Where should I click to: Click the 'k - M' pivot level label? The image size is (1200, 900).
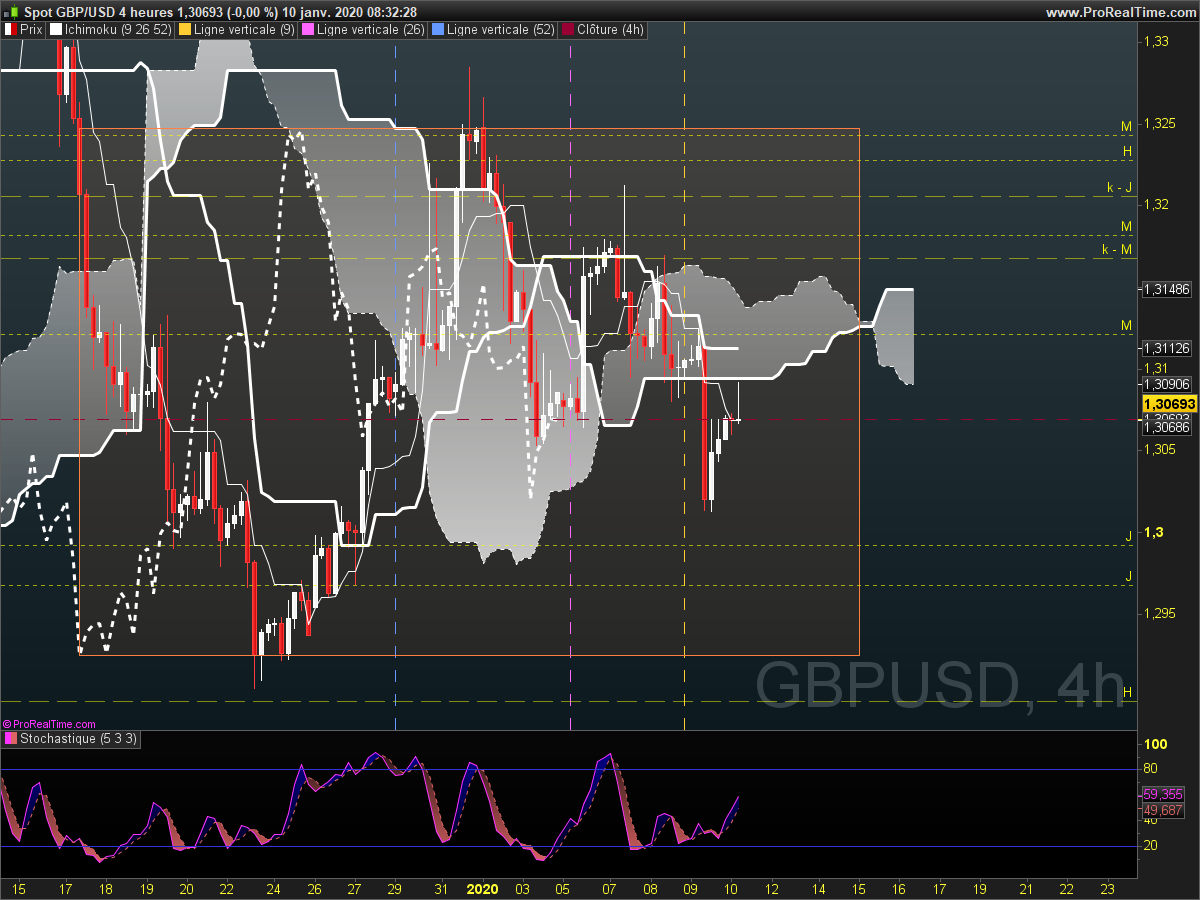click(1116, 249)
